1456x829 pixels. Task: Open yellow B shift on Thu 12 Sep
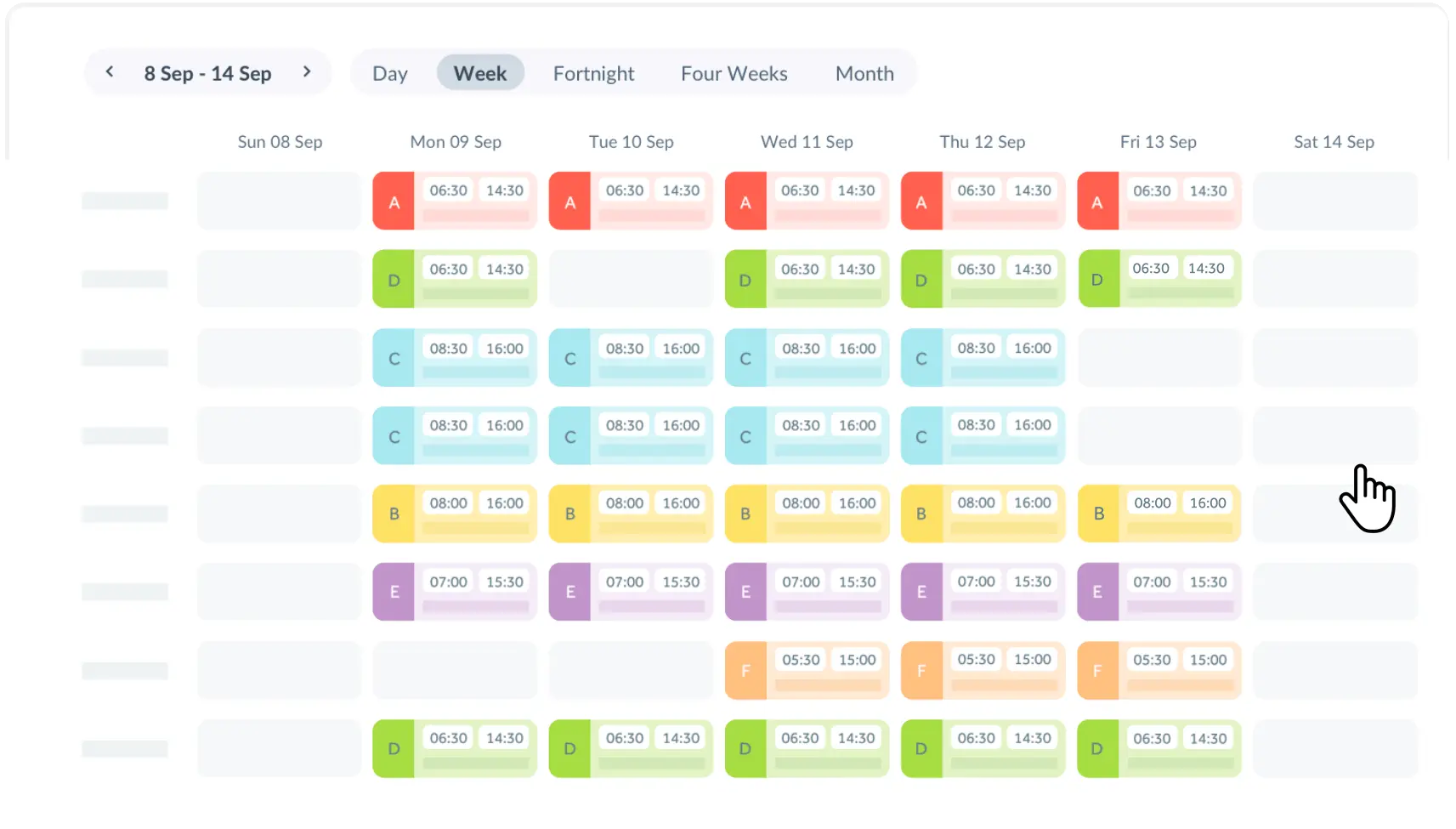[983, 514]
